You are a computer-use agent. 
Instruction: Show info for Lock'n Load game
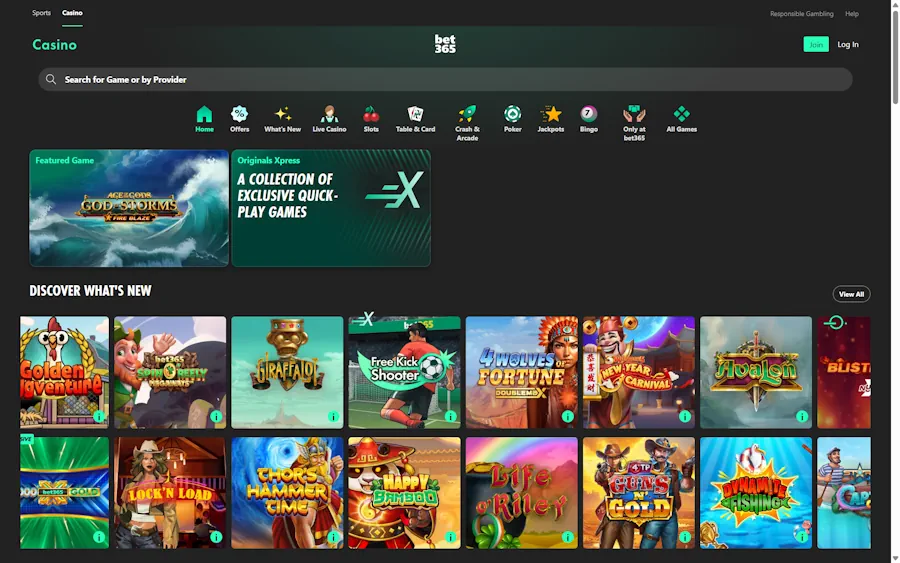216,537
